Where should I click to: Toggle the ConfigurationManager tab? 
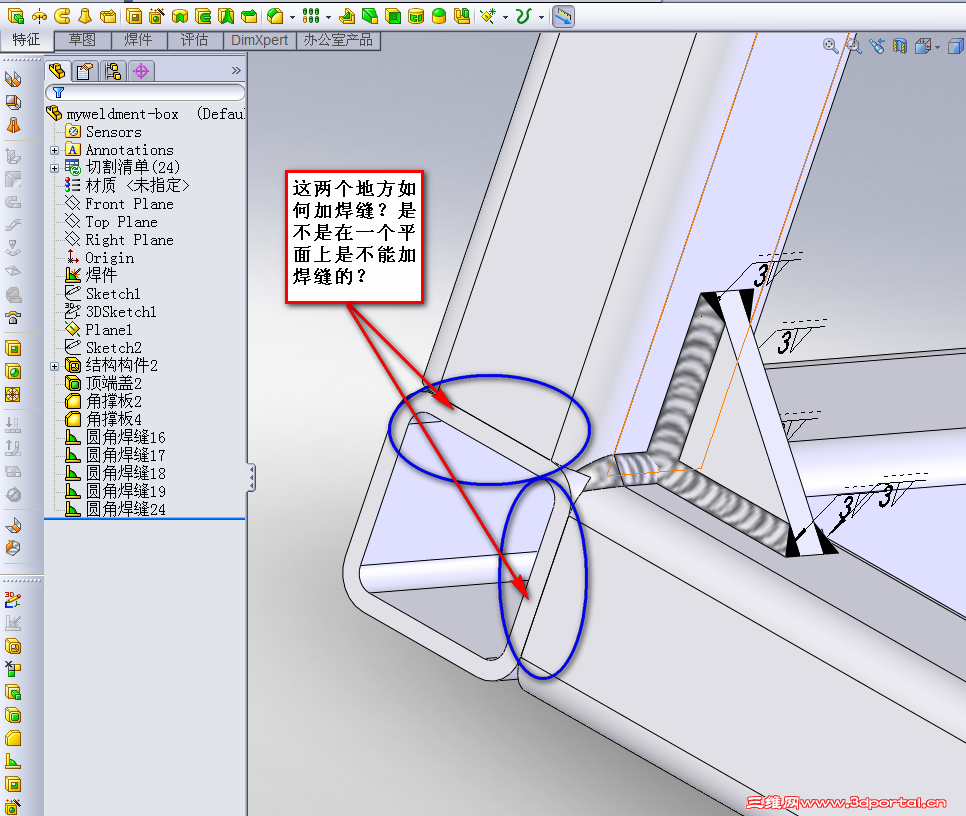click(112, 70)
